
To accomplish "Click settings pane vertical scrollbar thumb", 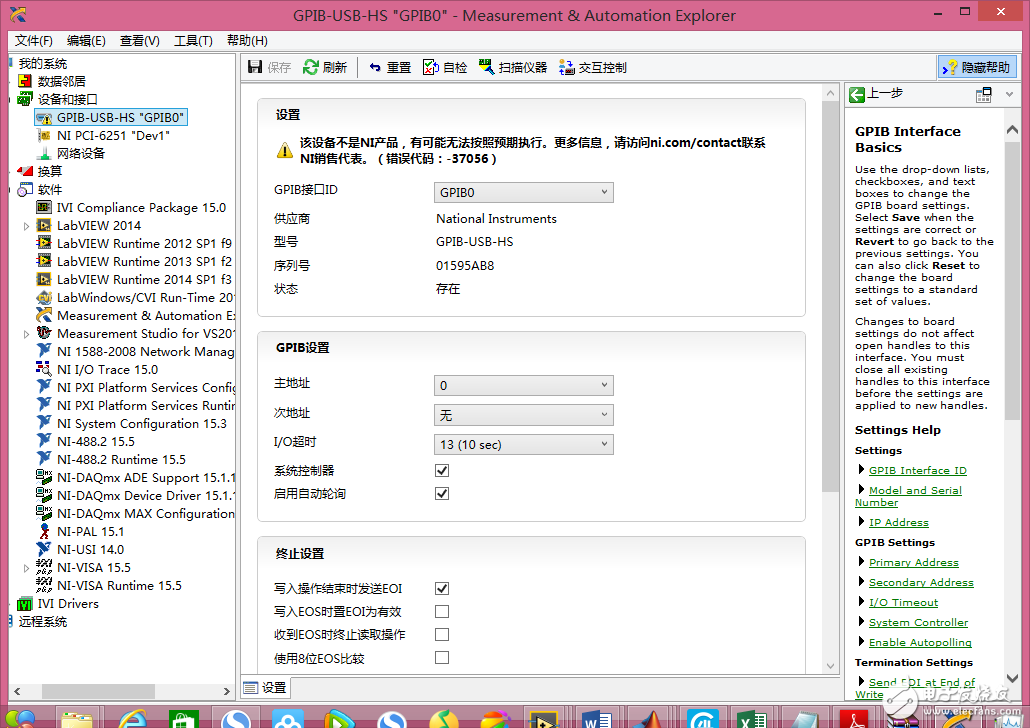I will pos(830,296).
